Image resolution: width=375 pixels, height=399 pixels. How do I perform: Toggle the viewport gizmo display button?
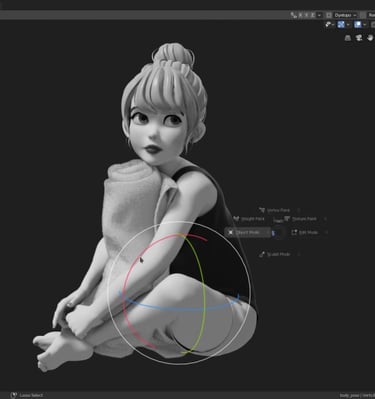pos(341,24)
